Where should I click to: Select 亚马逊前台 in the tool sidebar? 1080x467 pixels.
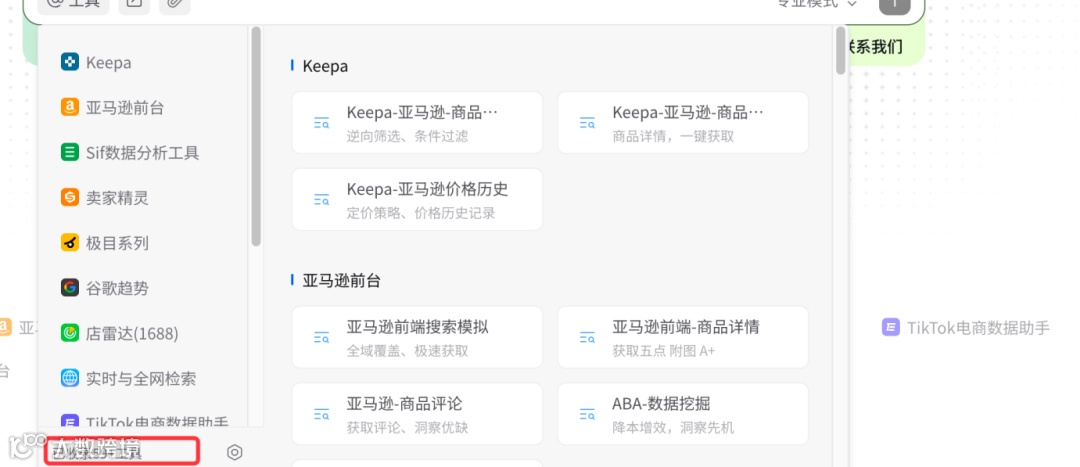coord(112,108)
